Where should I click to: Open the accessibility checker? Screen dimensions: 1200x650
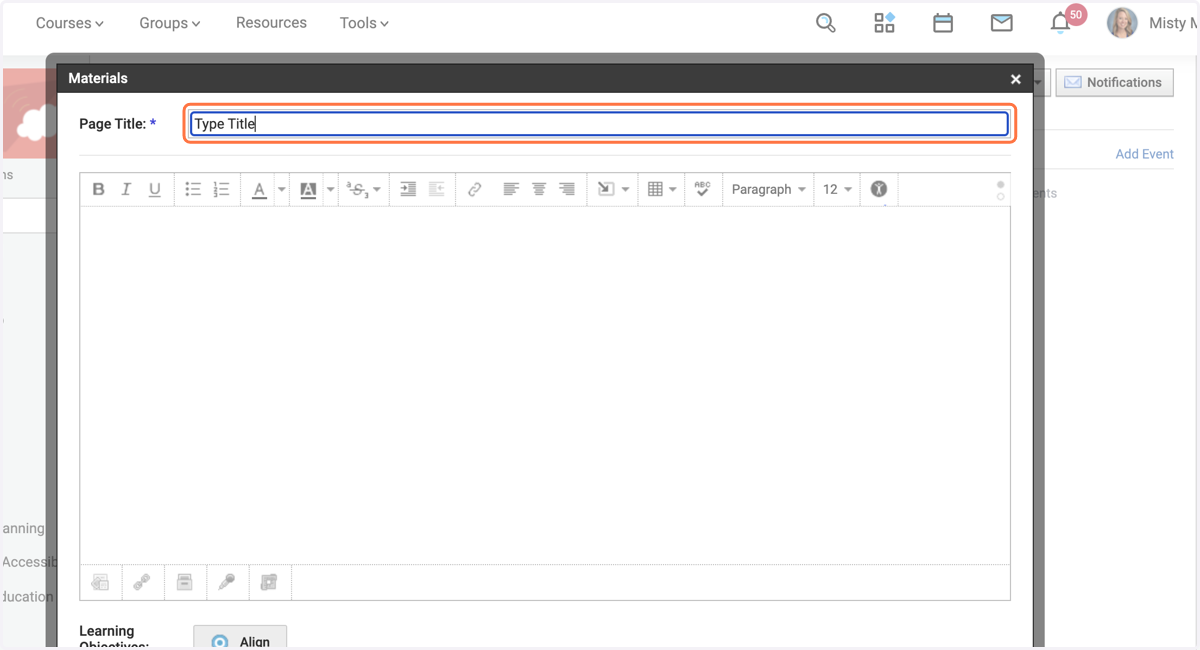tap(879, 189)
